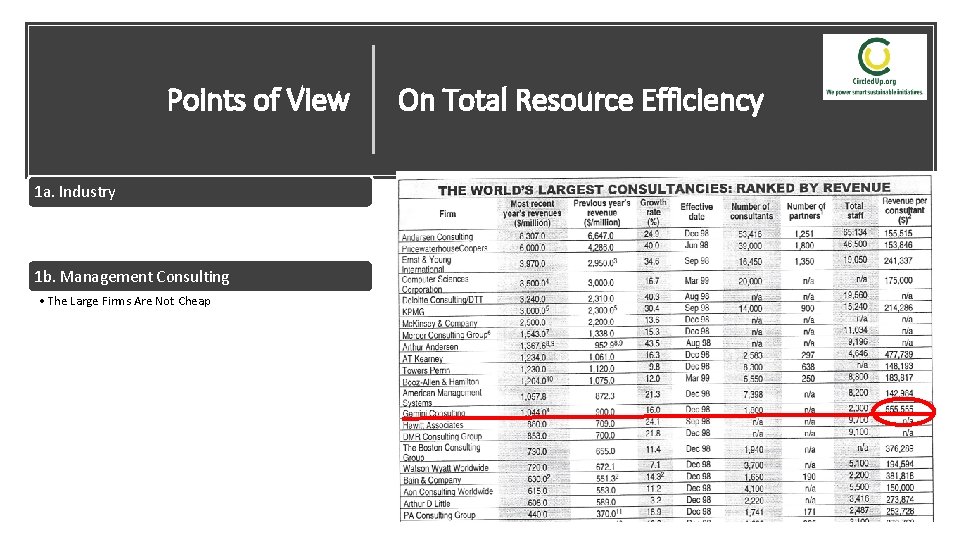Click Arthur D Little consultants value '2,220'

753,500
